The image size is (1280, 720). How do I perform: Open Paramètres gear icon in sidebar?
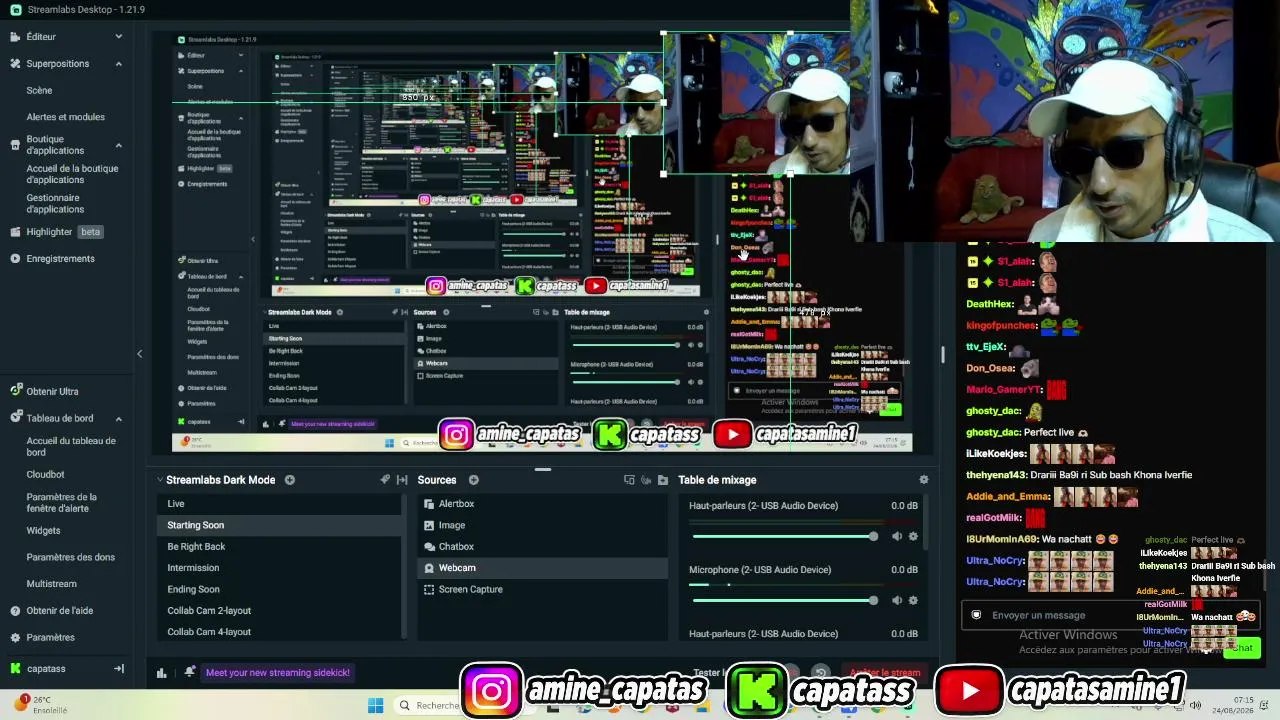coord(15,638)
